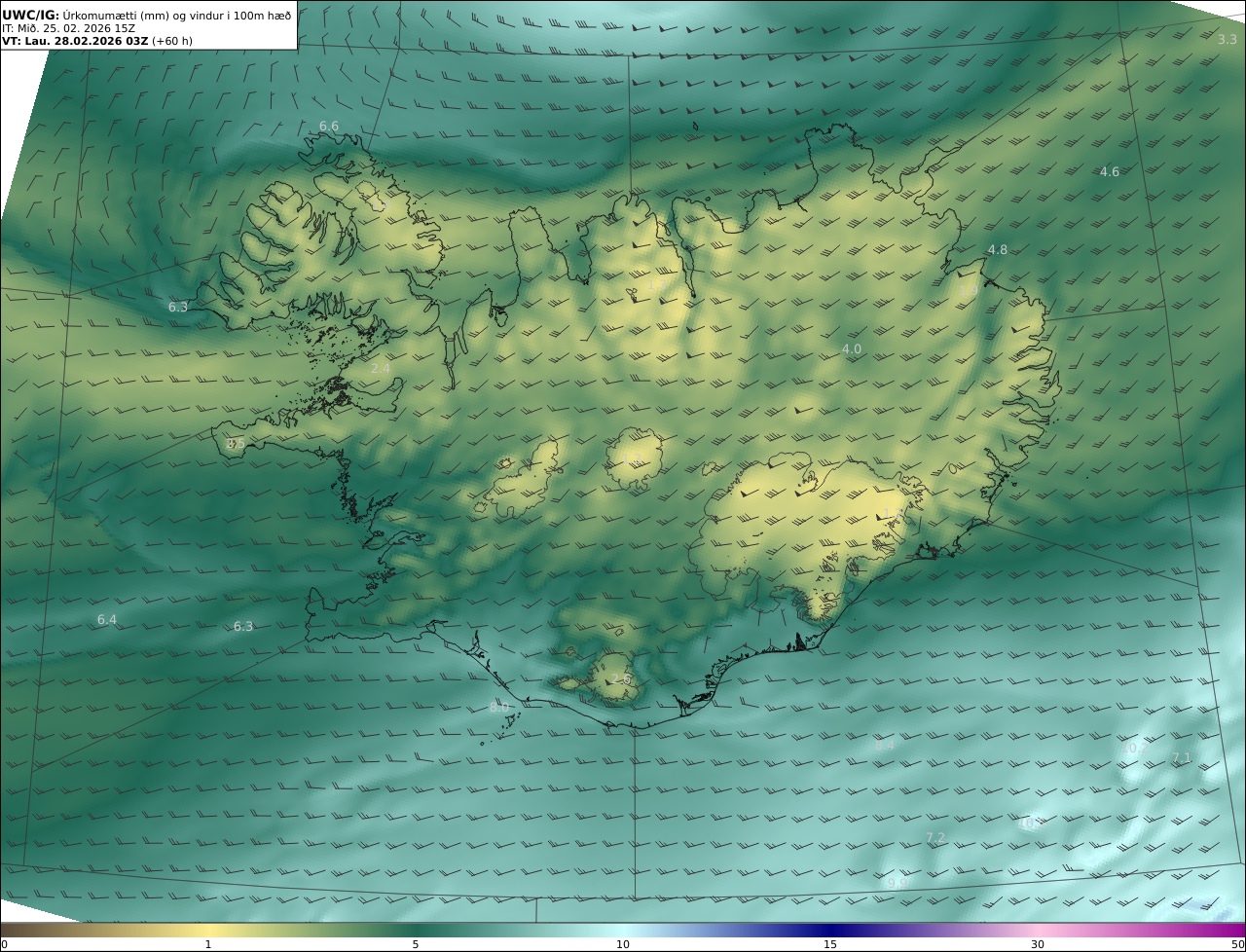Click the colorbar tick label 5
Screen dimensions: 1246x952
[416, 945]
